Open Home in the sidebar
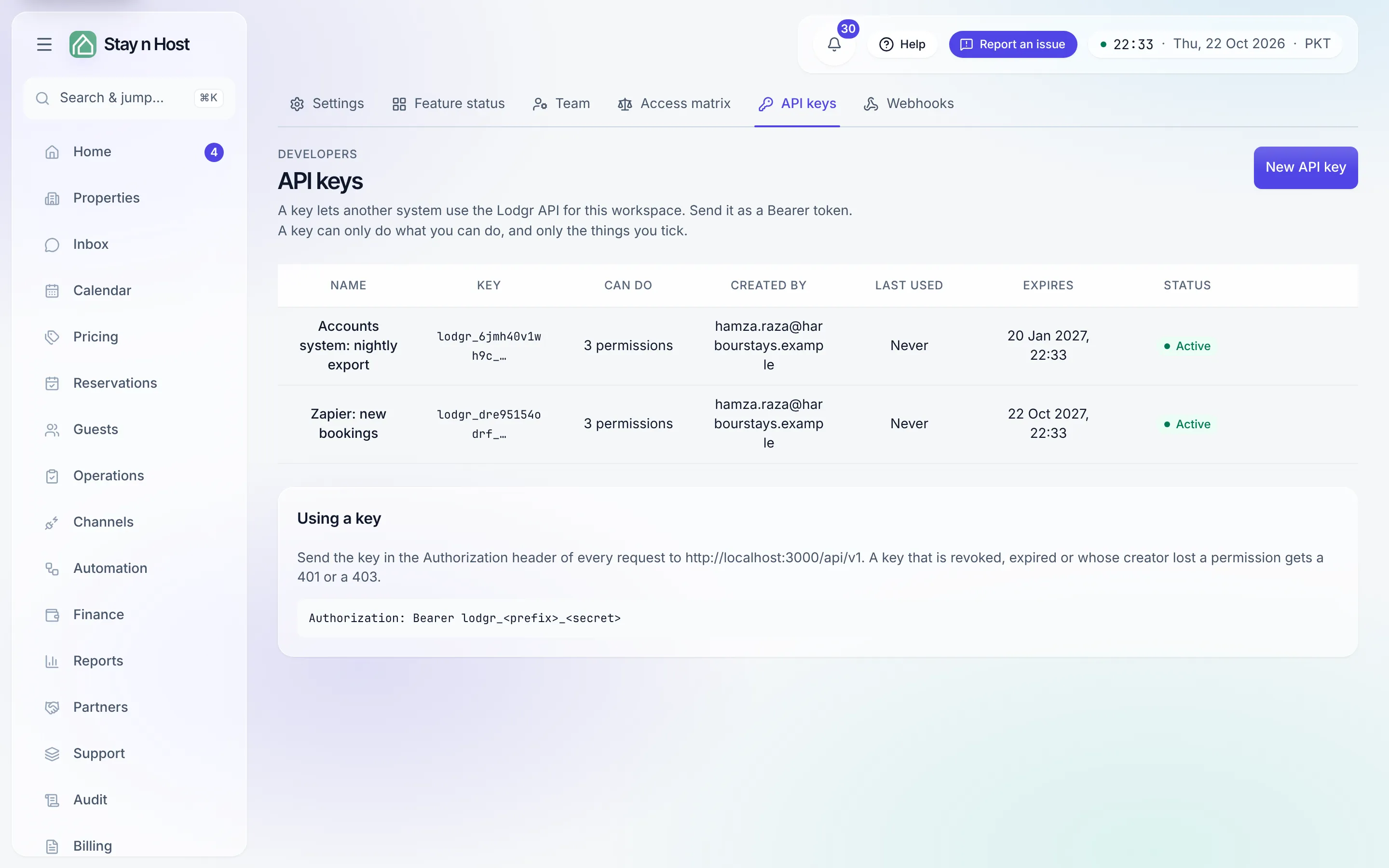The width and height of the screenshot is (1389, 868). [129, 152]
